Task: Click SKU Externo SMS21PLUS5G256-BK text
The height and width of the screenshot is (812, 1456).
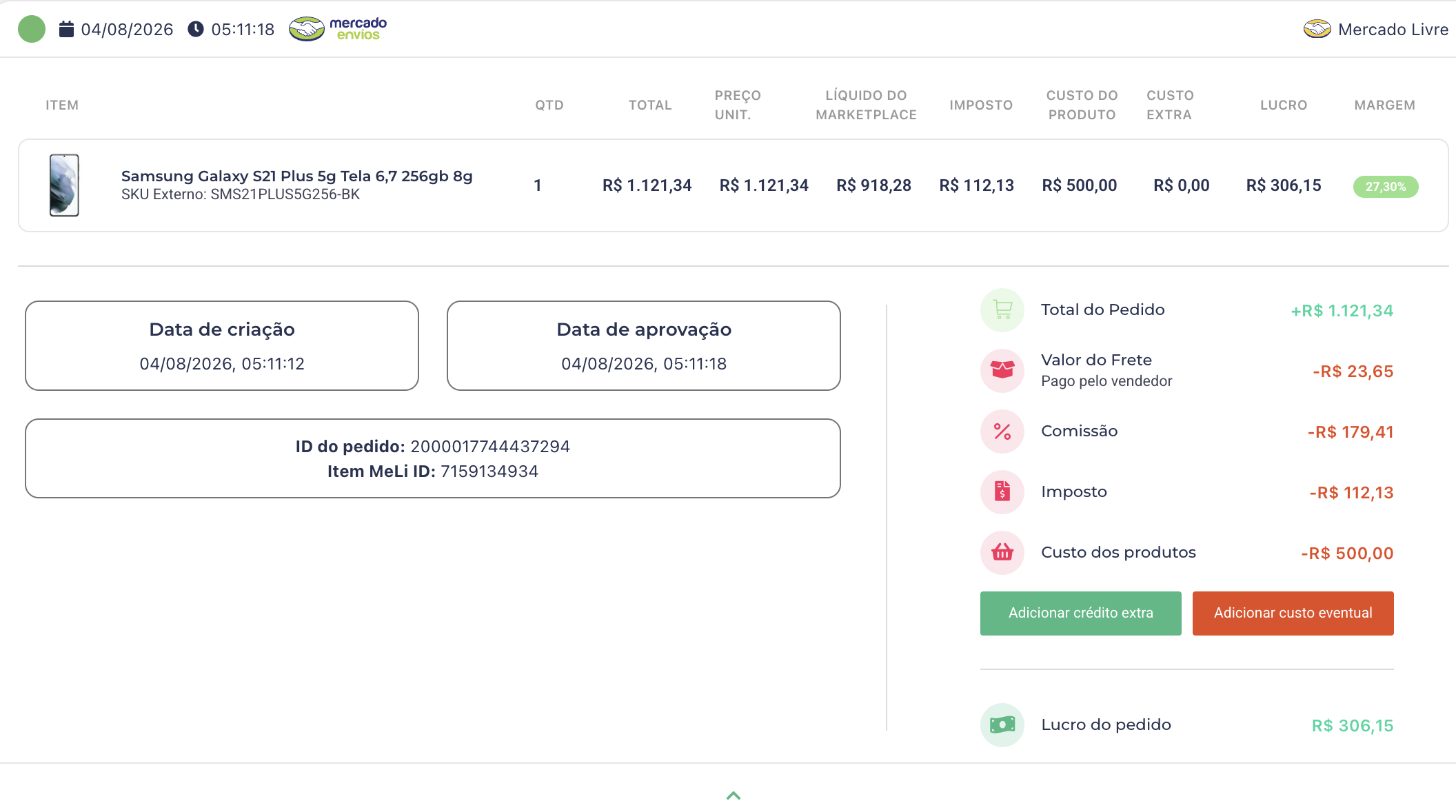Action: coord(241,194)
